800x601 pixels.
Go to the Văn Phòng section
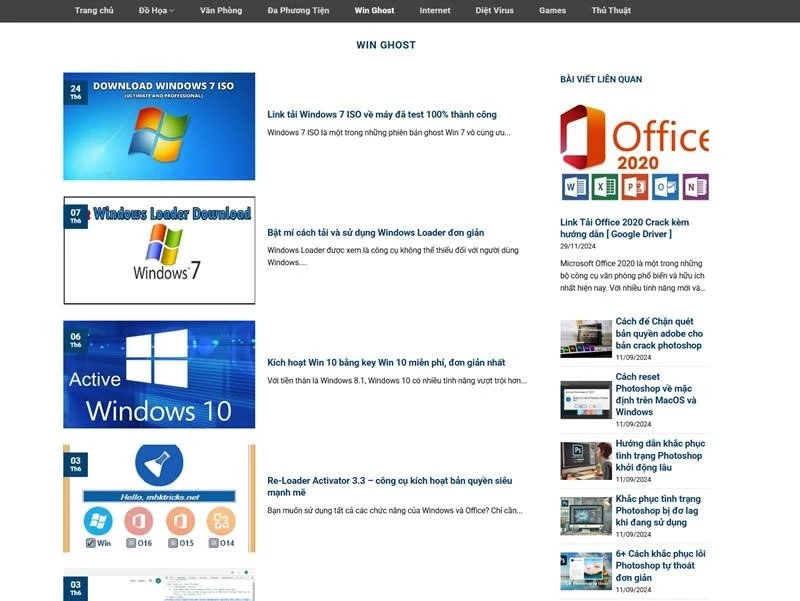point(221,10)
